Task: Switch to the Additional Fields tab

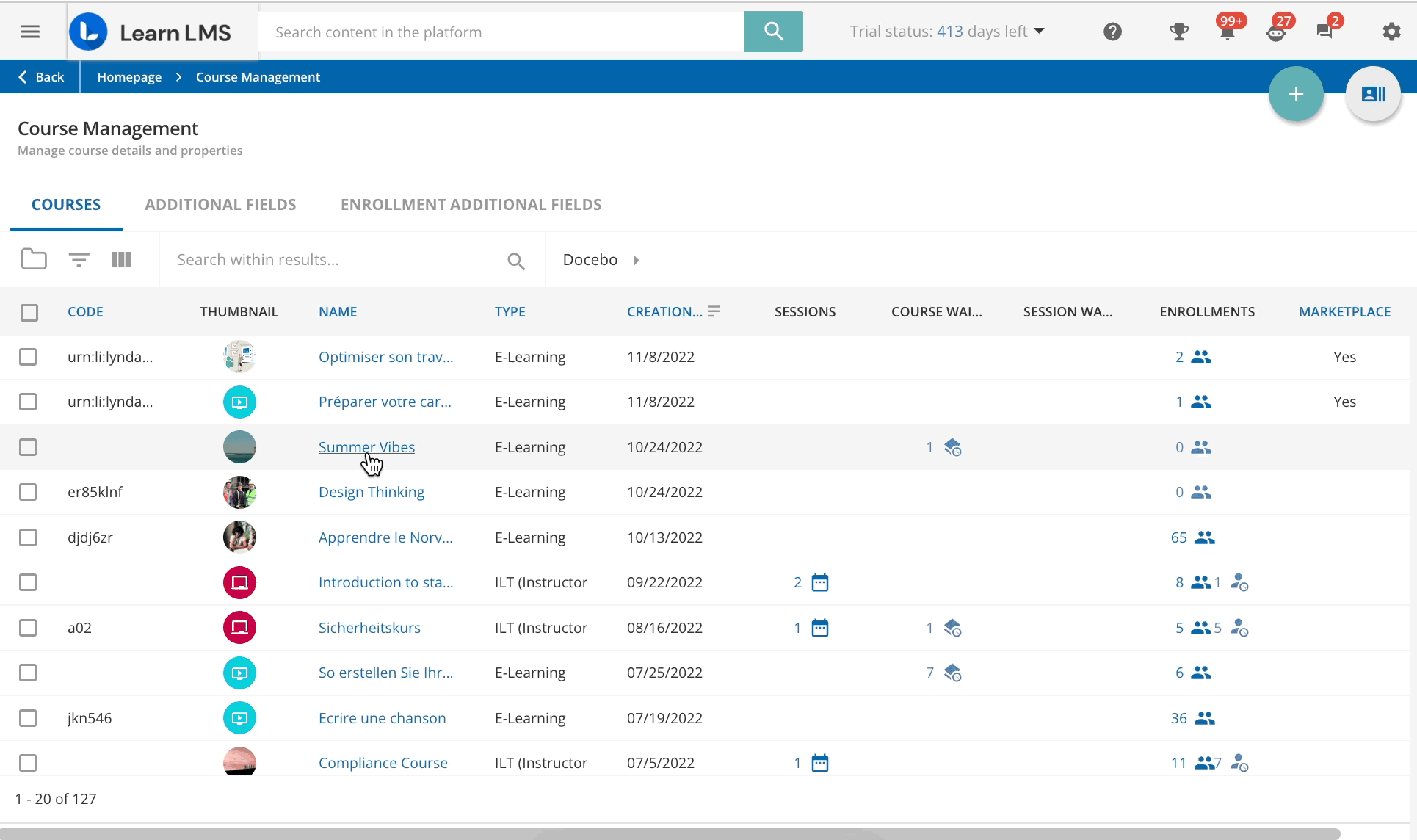Action: click(x=220, y=205)
